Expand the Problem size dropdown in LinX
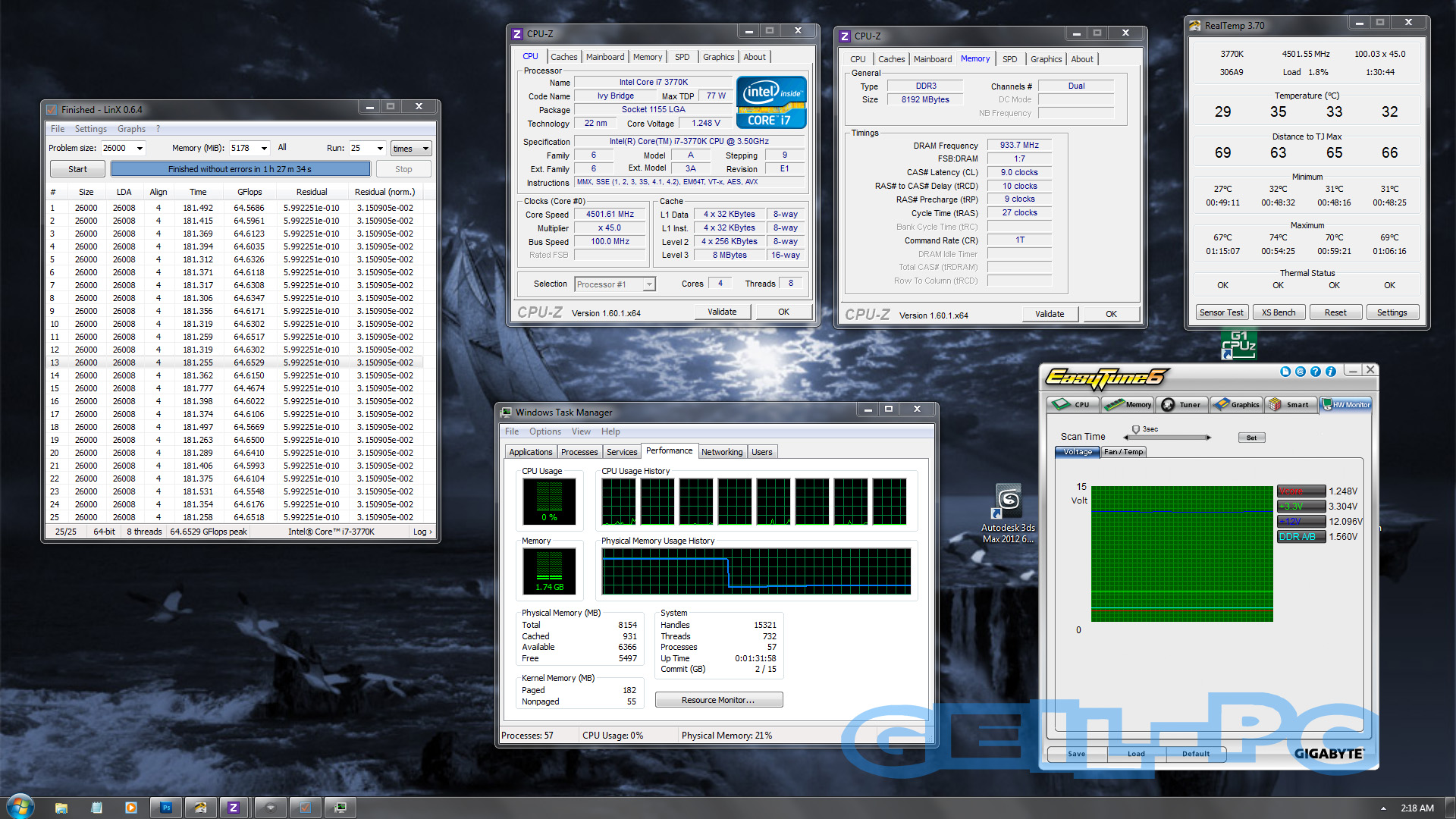The height and width of the screenshot is (819, 1456). (x=140, y=149)
